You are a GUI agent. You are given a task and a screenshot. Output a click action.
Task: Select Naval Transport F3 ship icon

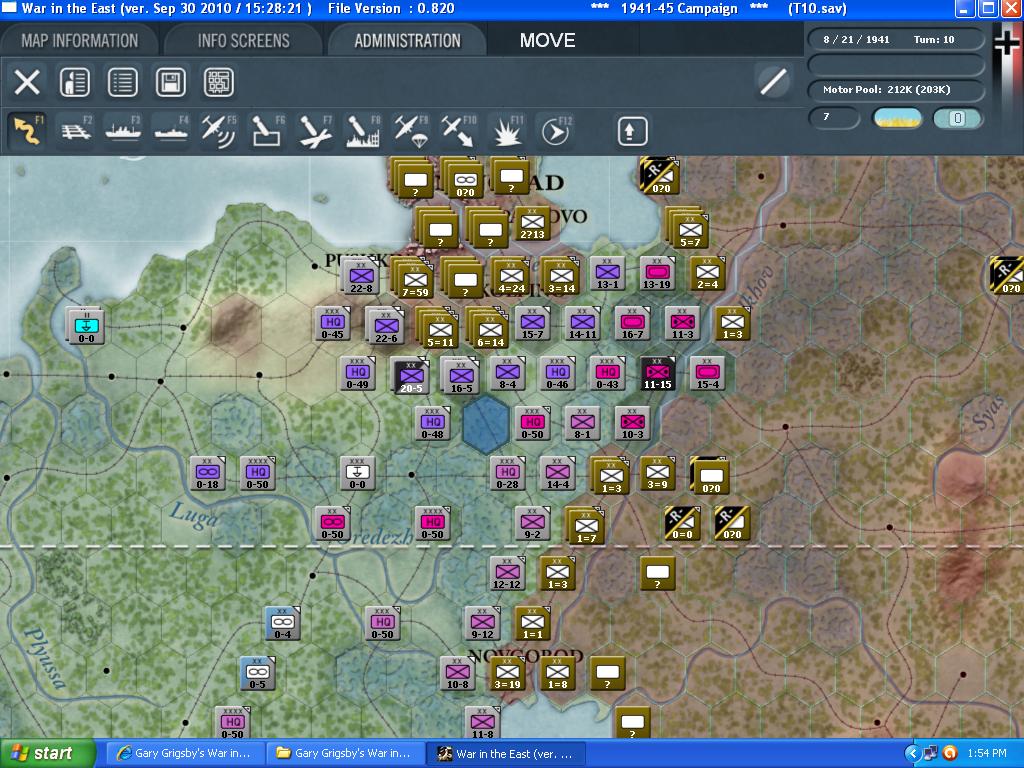pyautogui.click(x=123, y=131)
